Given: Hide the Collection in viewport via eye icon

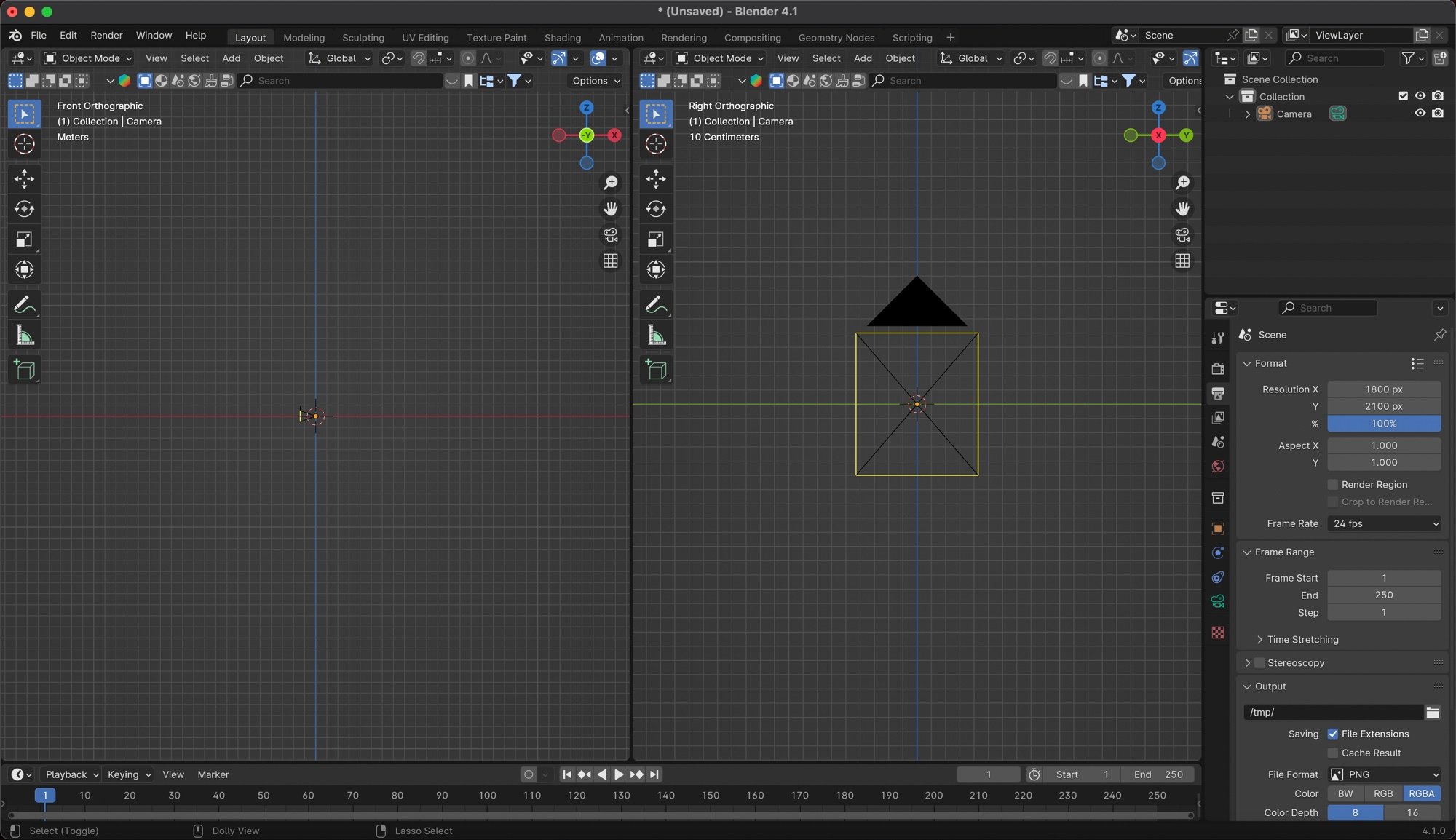Looking at the screenshot, I should (x=1420, y=96).
